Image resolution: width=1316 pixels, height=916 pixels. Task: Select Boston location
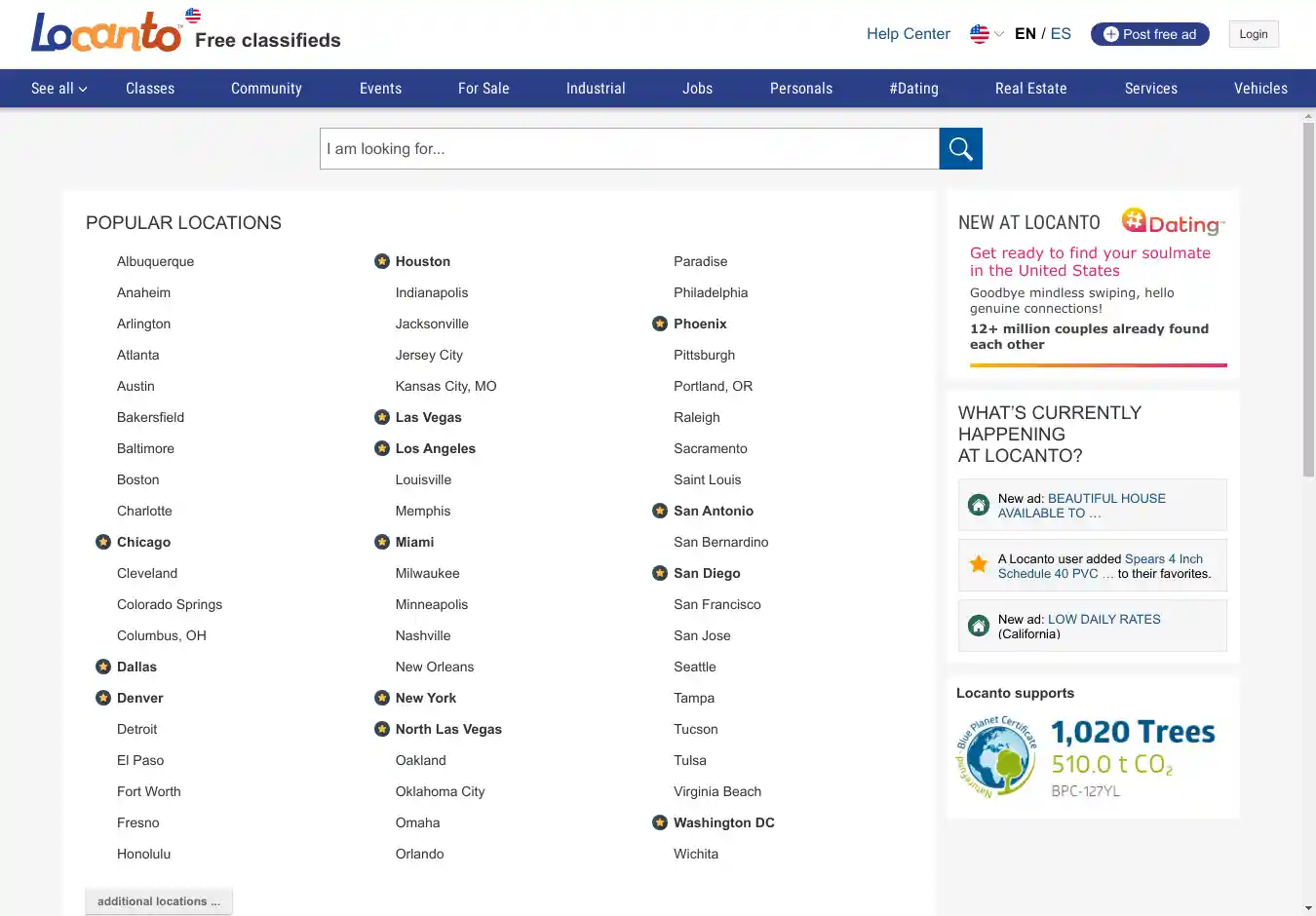pyautogui.click(x=137, y=479)
